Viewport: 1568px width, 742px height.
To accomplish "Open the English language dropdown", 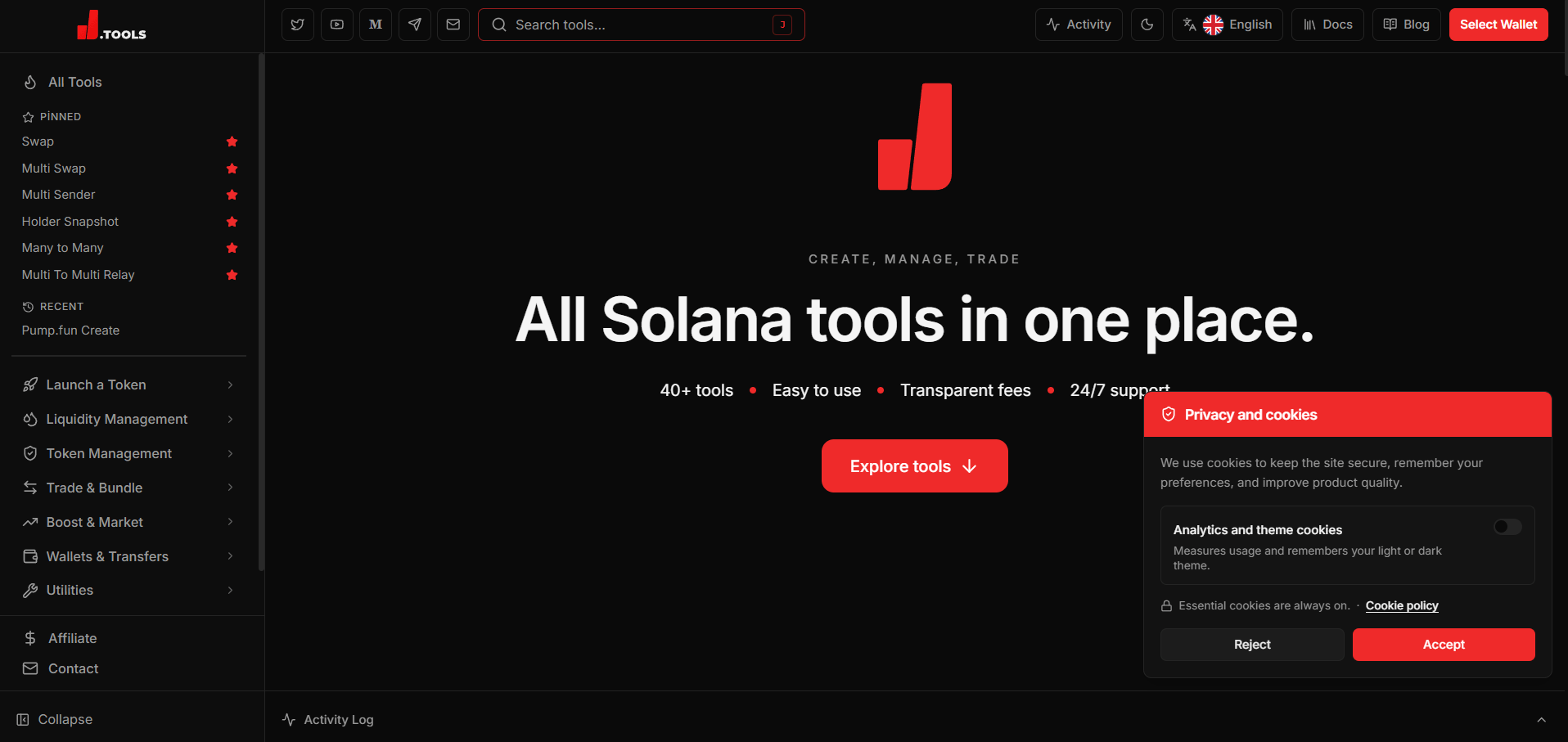I will 1228,25.
